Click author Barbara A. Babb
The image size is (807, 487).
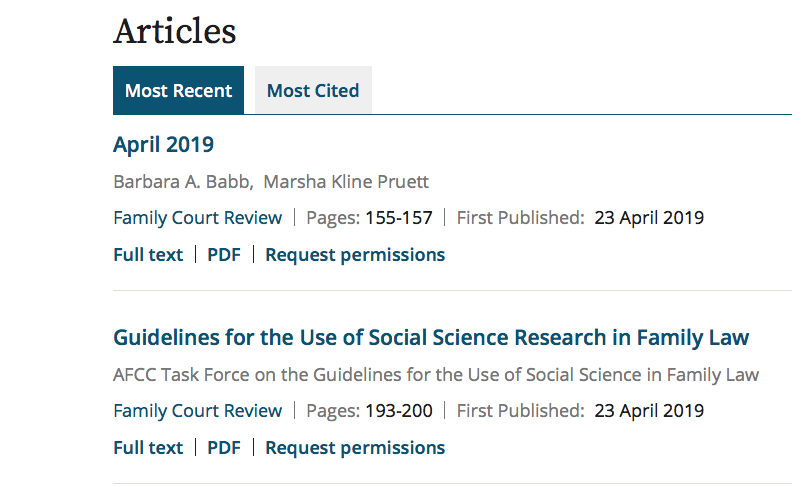coord(182,182)
